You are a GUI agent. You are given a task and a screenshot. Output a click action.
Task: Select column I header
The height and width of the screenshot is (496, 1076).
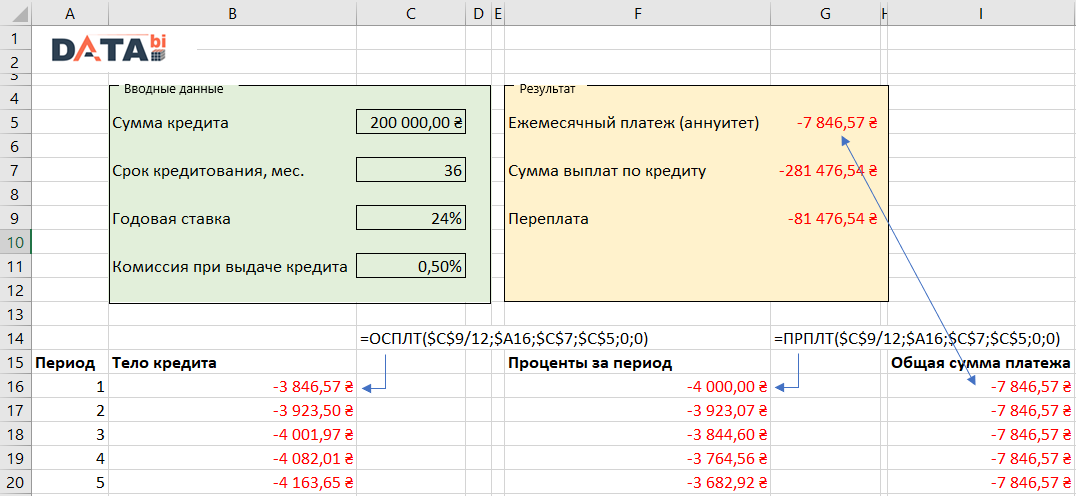pyautogui.click(x=981, y=13)
